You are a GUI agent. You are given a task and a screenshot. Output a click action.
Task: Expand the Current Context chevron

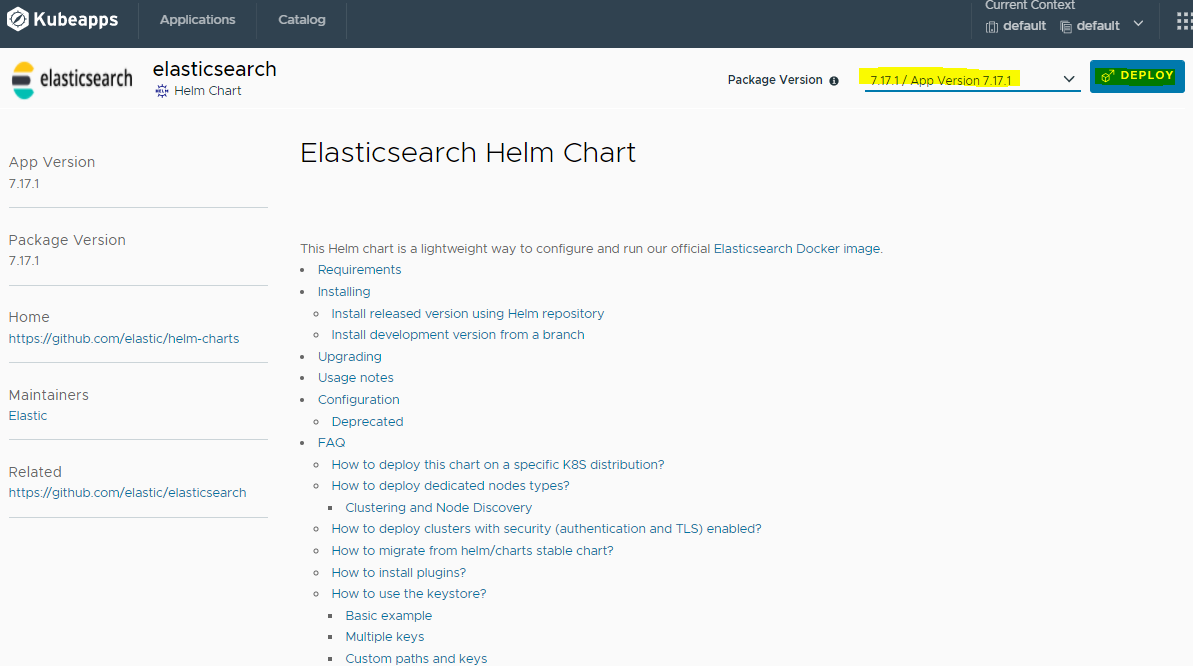click(x=1138, y=24)
